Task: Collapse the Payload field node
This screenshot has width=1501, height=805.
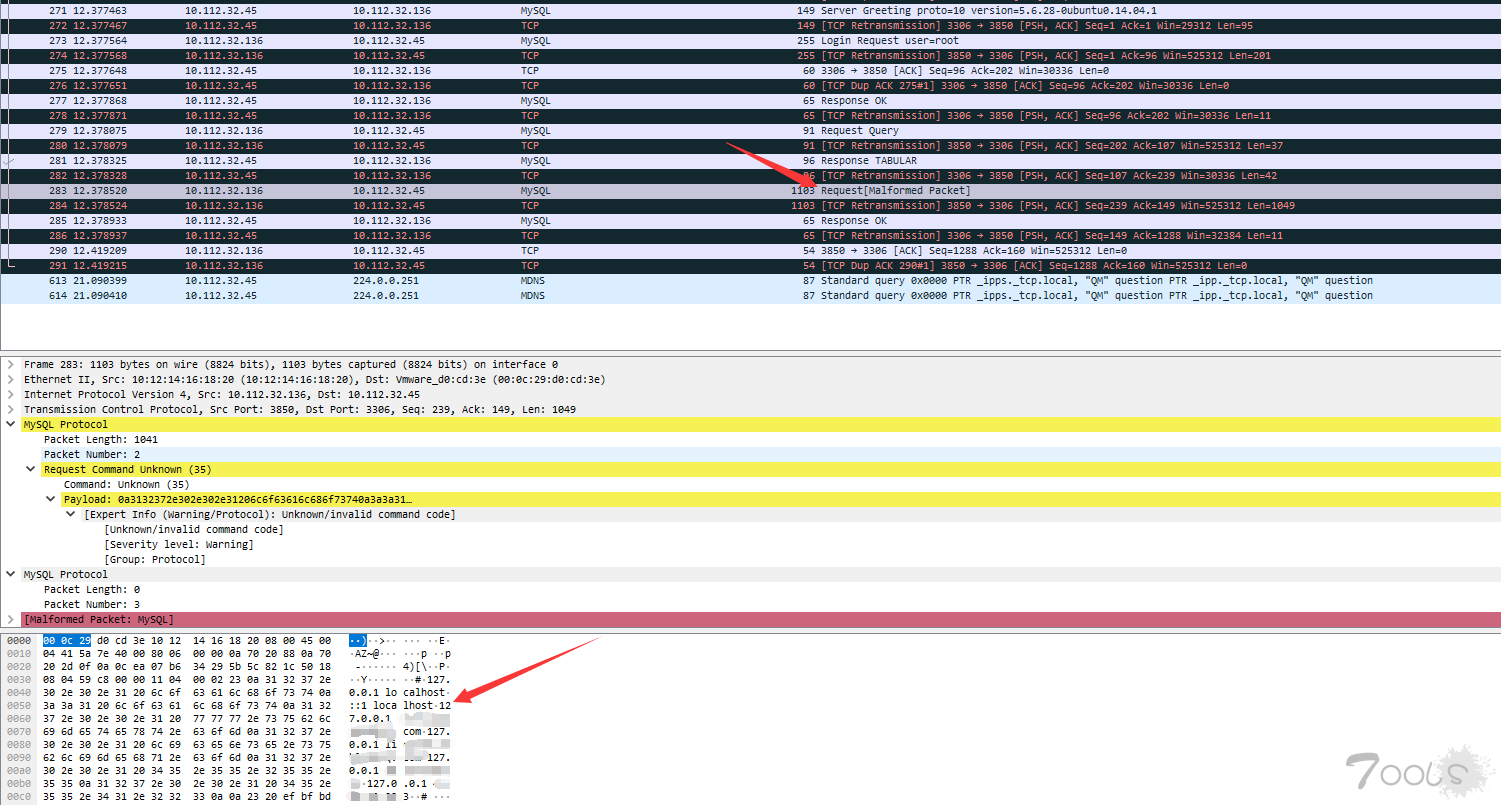Action: click(x=51, y=500)
